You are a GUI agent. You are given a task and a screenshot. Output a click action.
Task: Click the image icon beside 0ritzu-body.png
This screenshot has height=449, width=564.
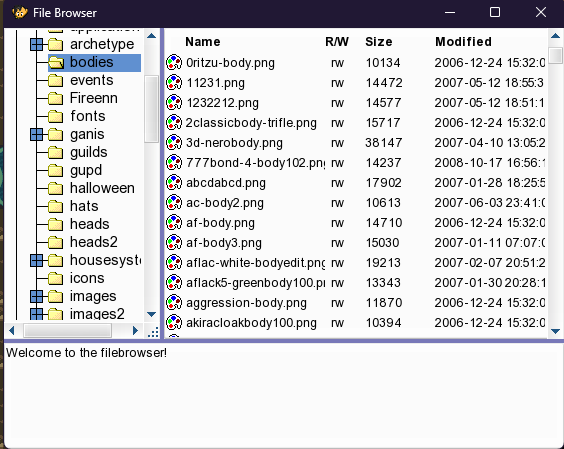pyautogui.click(x=174, y=63)
